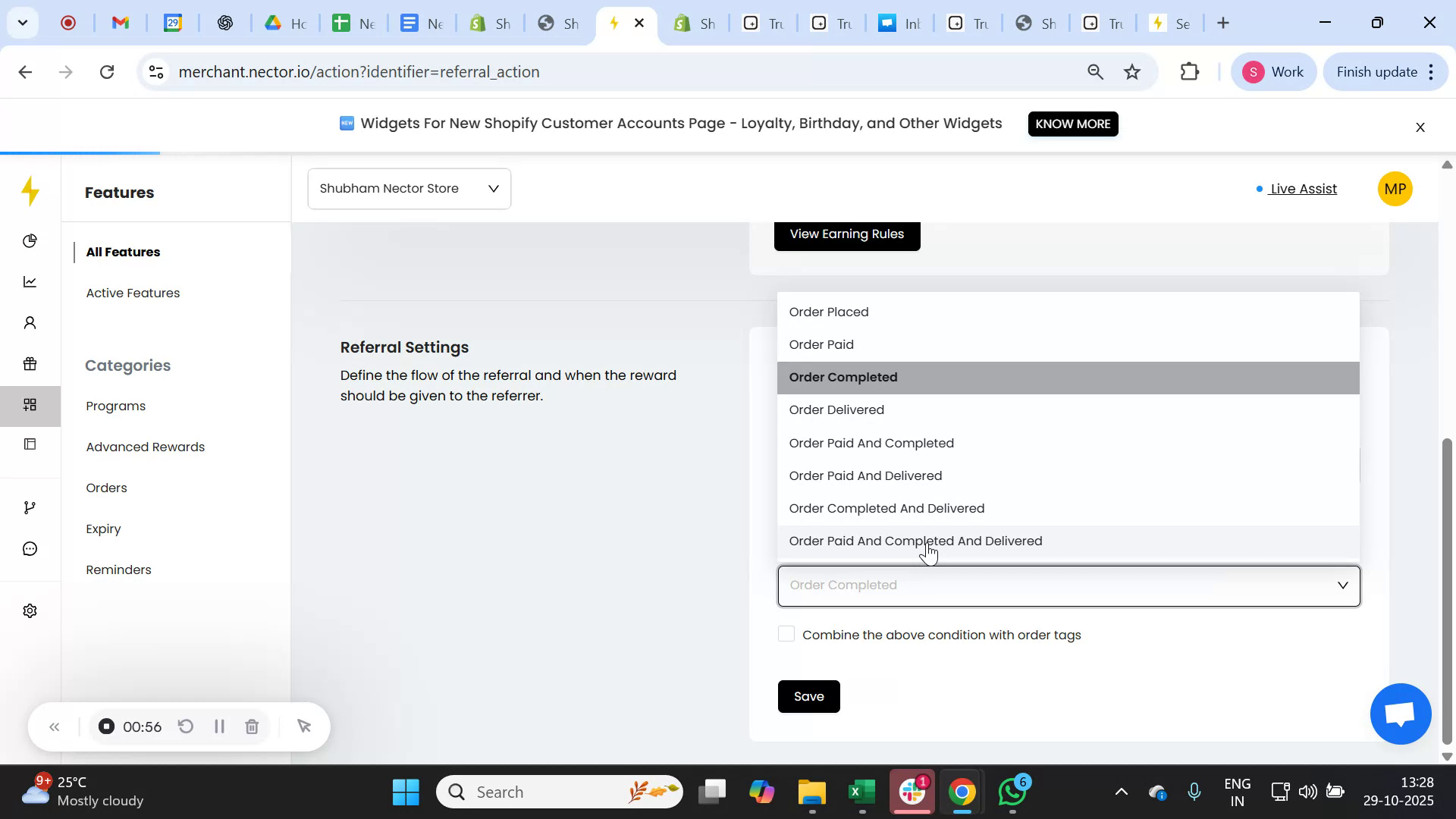Open the customers section via person icon
The image size is (1456, 819).
click(30, 322)
